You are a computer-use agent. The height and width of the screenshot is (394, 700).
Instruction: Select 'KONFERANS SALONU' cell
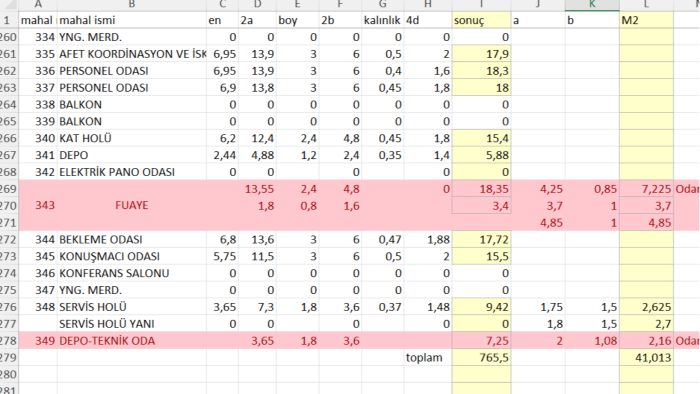(132, 273)
